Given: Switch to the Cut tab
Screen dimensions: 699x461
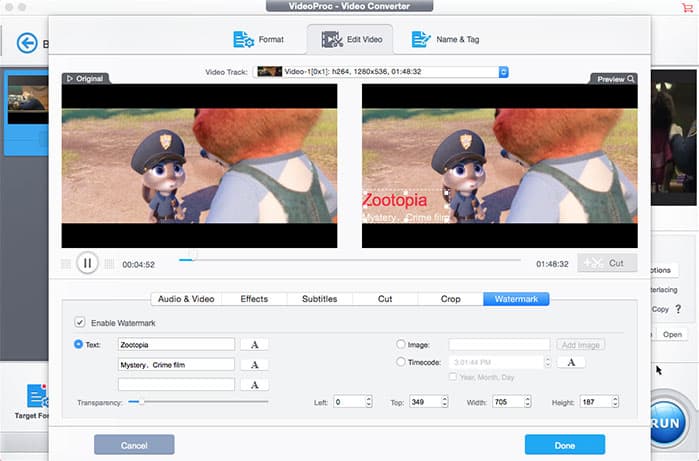Looking at the screenshot, I should [x=385, y=299].
